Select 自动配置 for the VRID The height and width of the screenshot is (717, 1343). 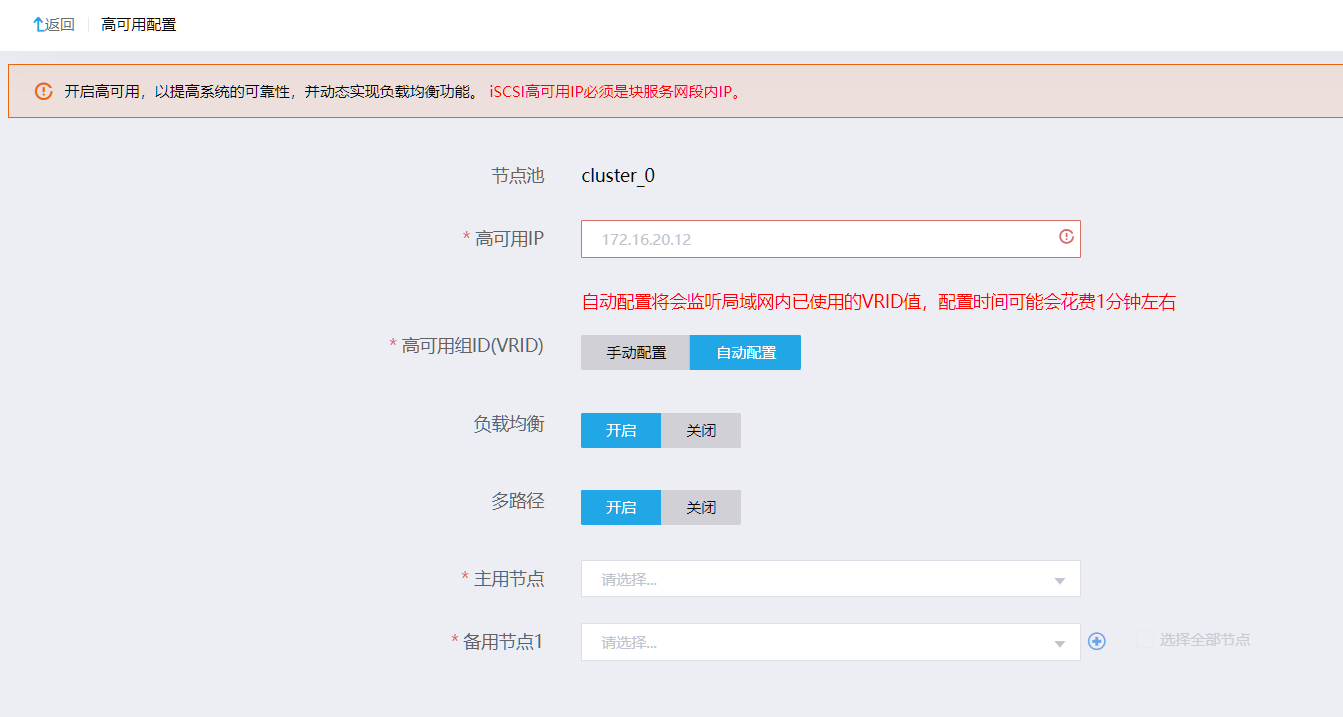[745, 352]
